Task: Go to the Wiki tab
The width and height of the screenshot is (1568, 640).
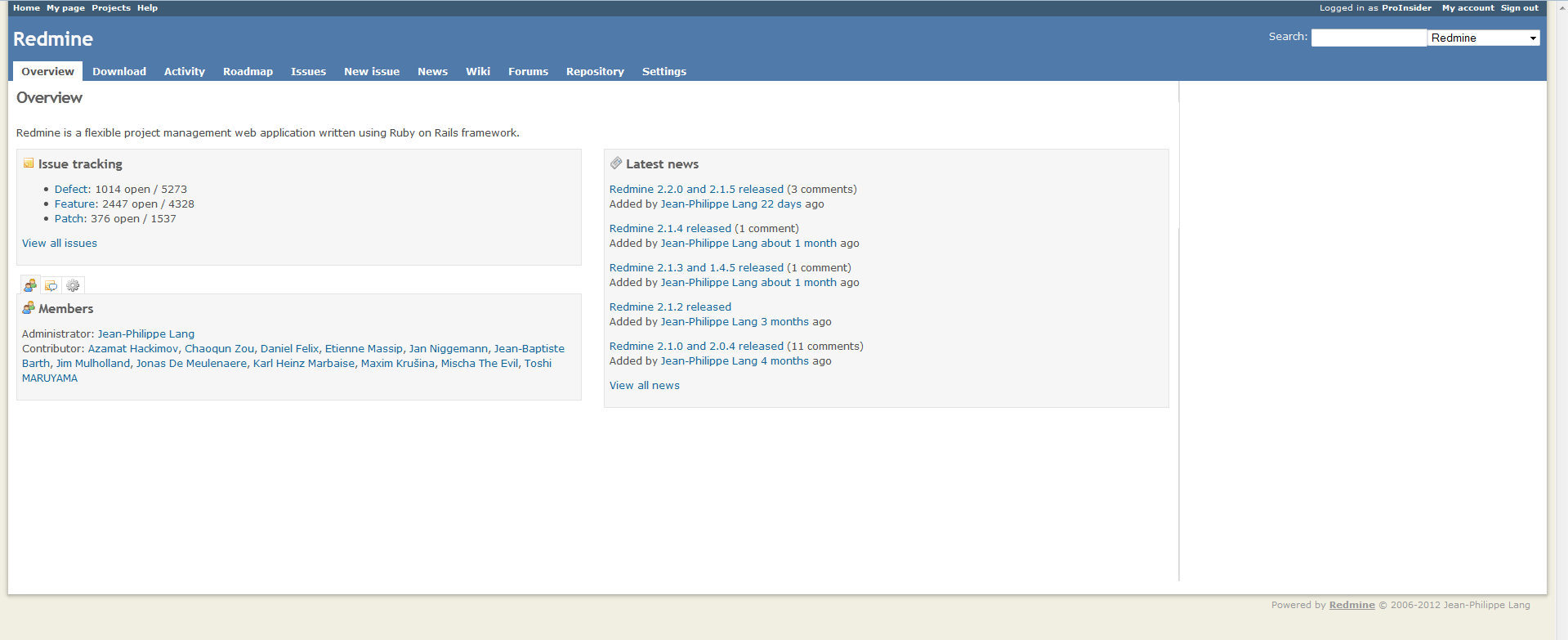Action: point(478,71)
